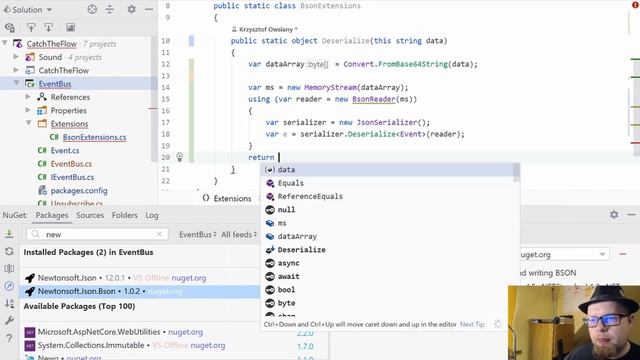The width and height of the screenshot is (640, 360).
Task: Click the NuGet wrench settings icon
Action: [x=9, y=320]
